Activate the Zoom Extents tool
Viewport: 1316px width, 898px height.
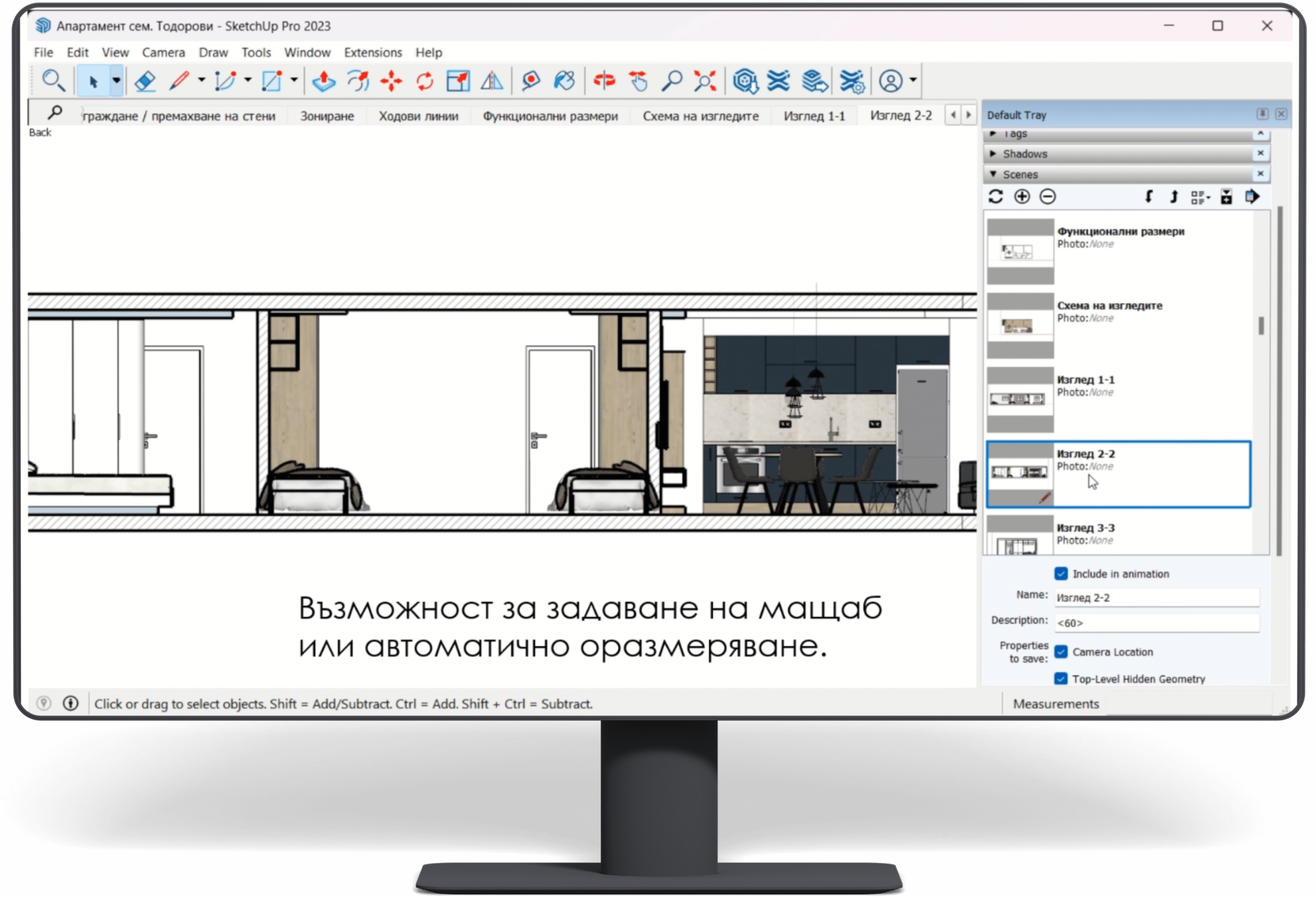[705, 81]
